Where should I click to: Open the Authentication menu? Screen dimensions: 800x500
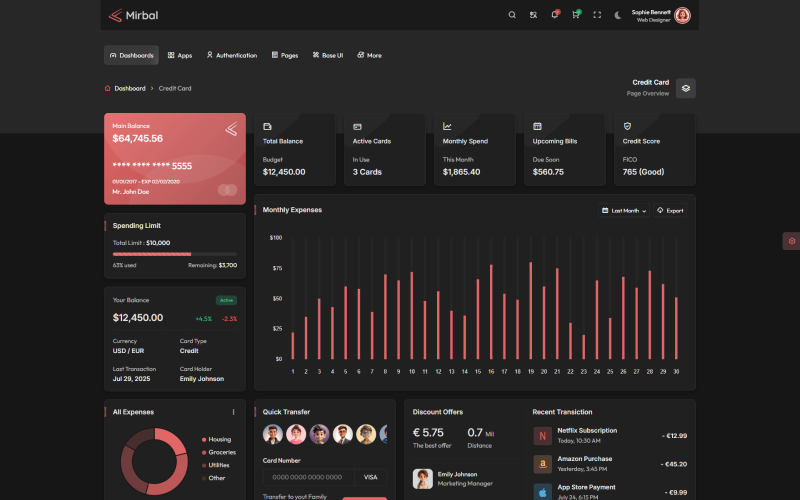click(x=231, y=55)
